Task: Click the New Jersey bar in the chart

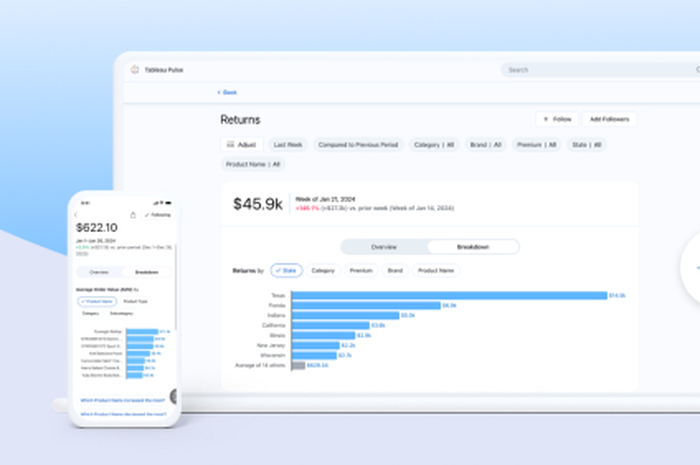Action: (316, 345)
